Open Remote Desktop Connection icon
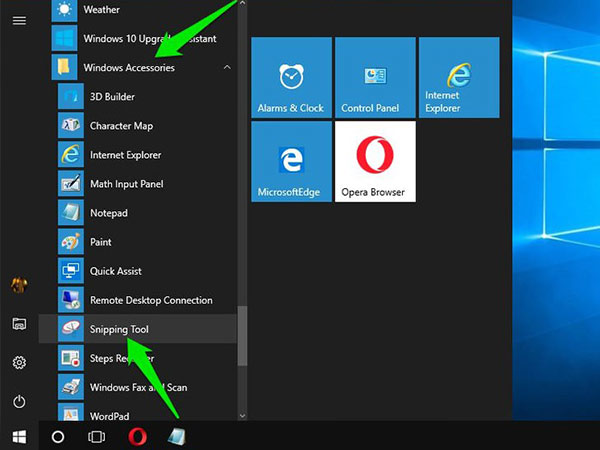This screenshot has height=450, width=600. tap(71, 300)
